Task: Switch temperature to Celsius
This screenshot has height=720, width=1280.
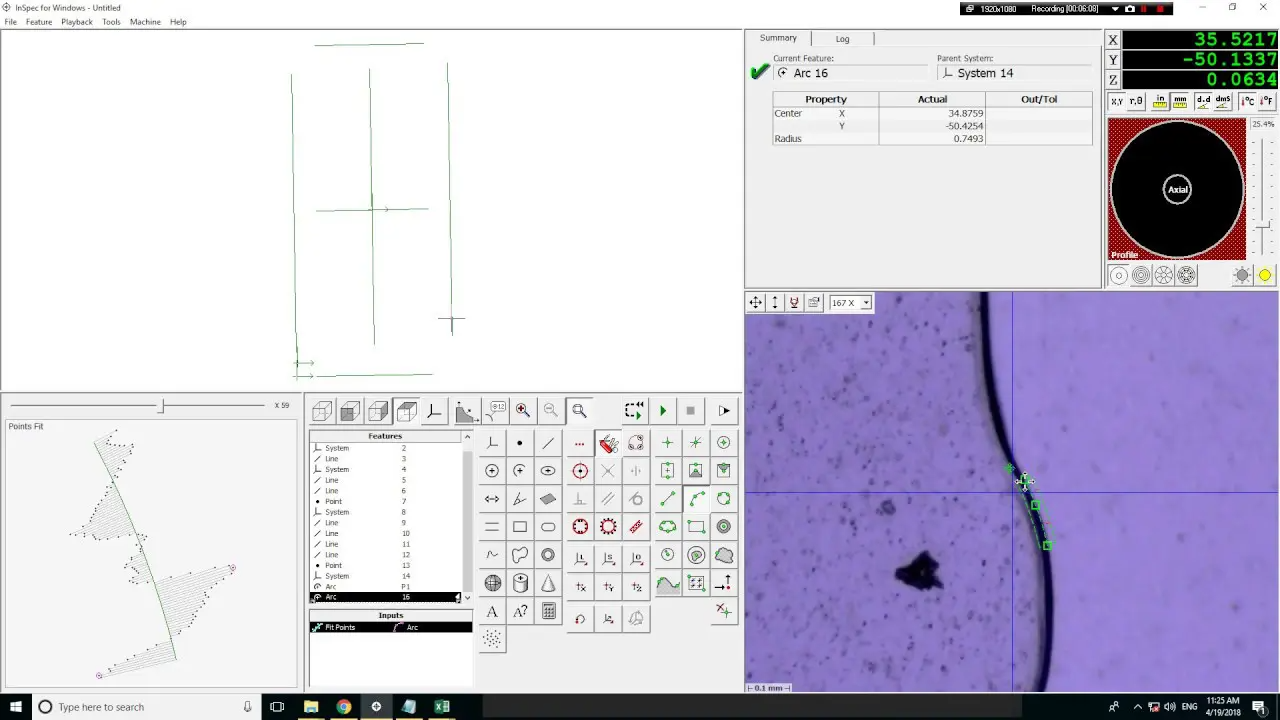Action: point(1247,101)
